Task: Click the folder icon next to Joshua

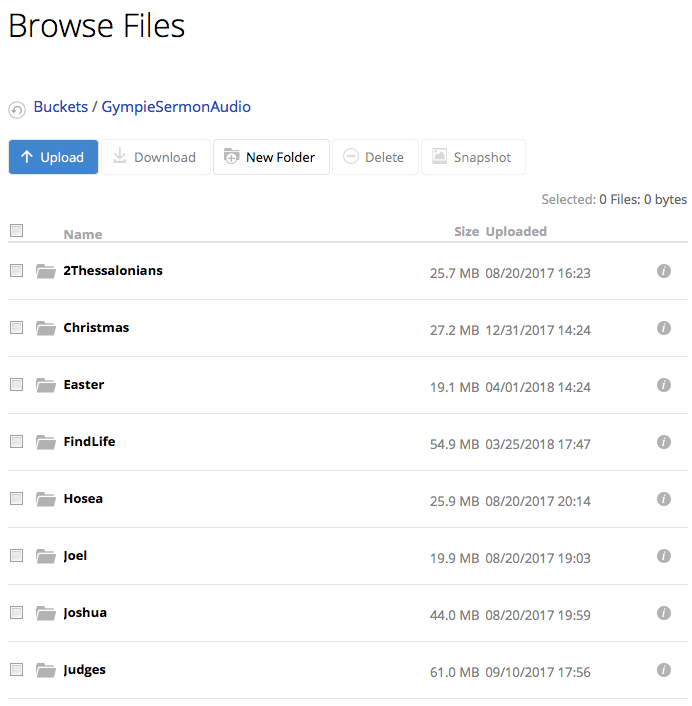Action: (x=46, y=613)
